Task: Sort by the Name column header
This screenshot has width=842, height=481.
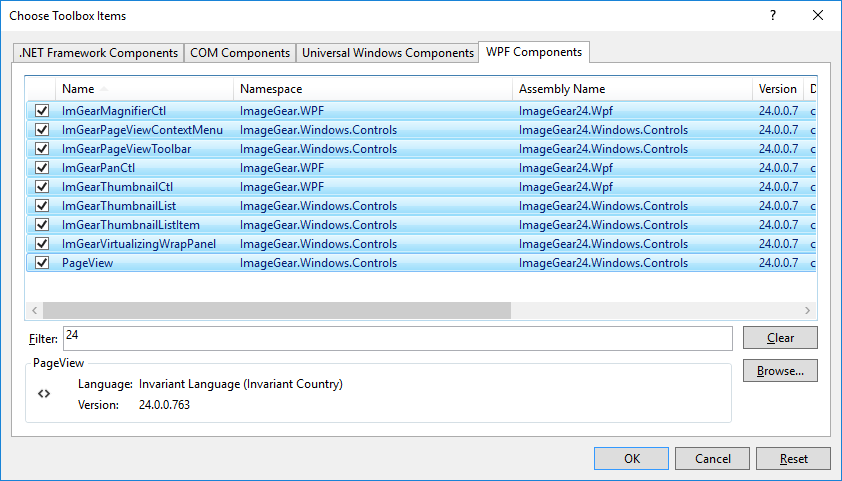Action: click(144, 89)
